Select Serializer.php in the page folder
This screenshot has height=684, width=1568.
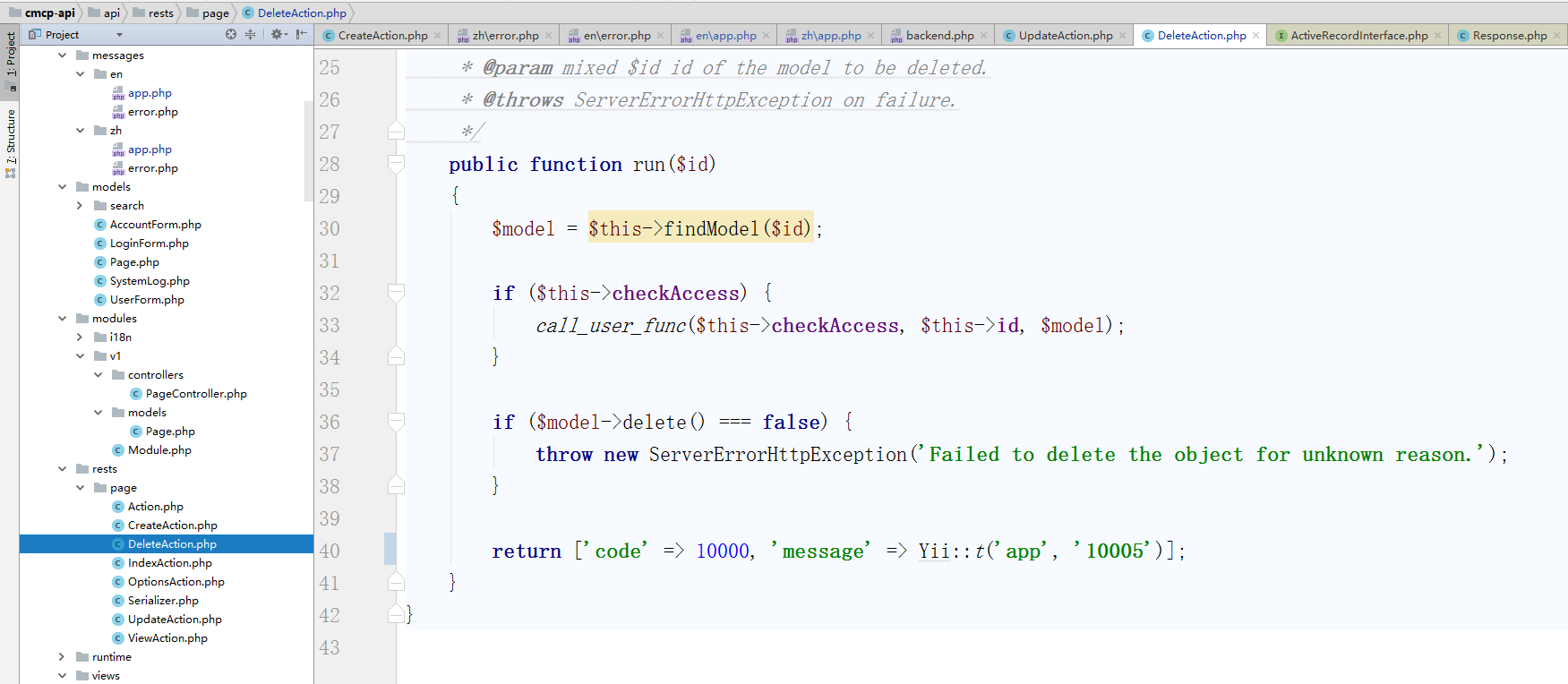click(x=162, y=601)
